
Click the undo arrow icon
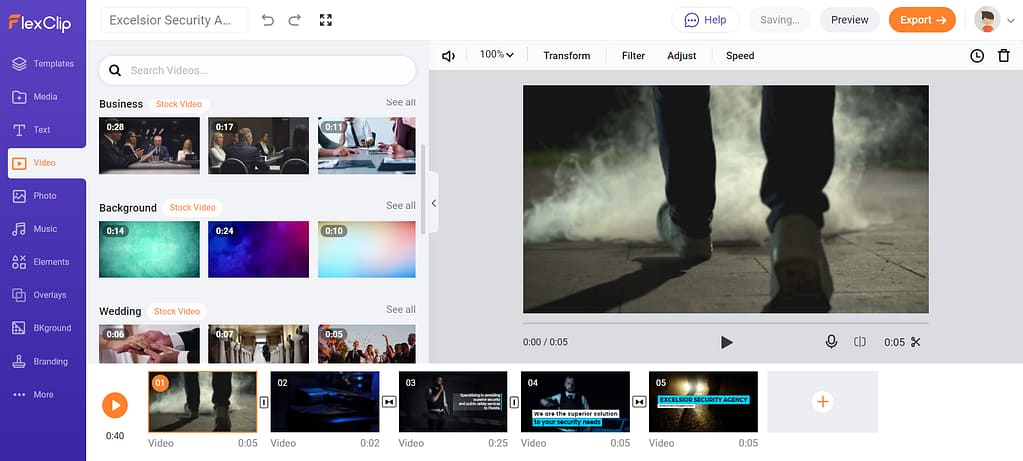pyautogui.click(x=267, y=20)
